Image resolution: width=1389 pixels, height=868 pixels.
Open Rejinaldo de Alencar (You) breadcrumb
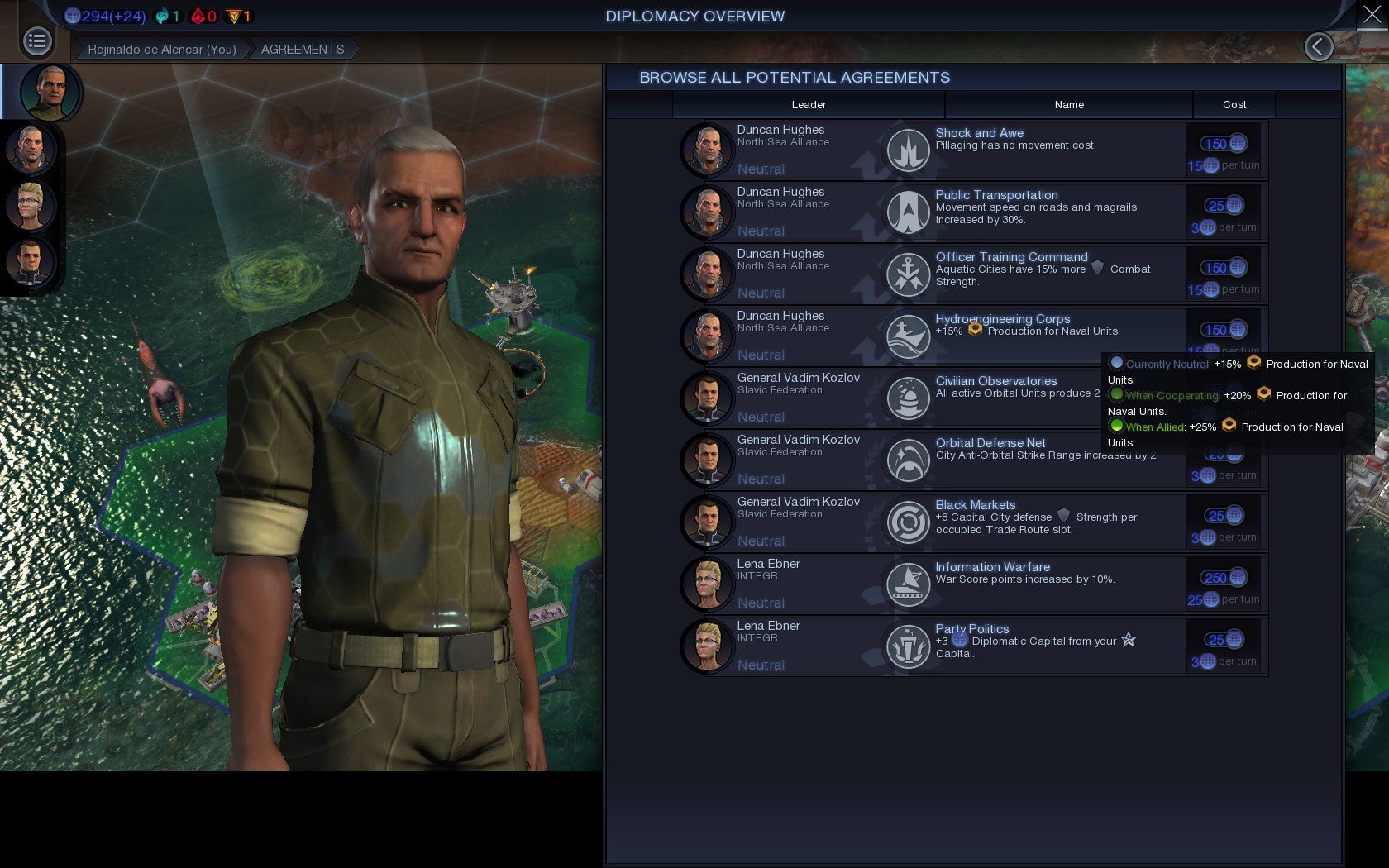point(162,50)
